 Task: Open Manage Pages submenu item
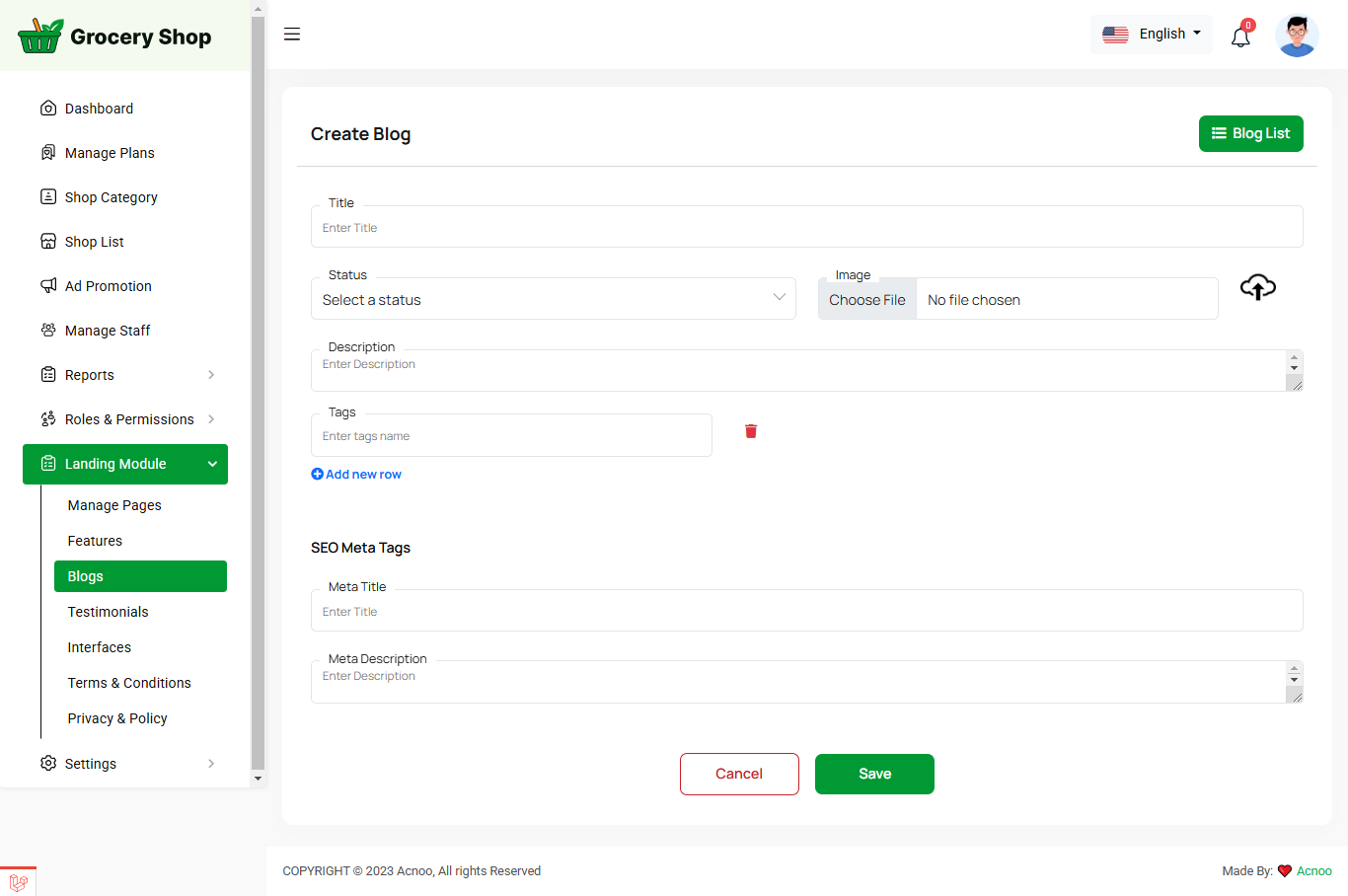(x=114, y=505)
